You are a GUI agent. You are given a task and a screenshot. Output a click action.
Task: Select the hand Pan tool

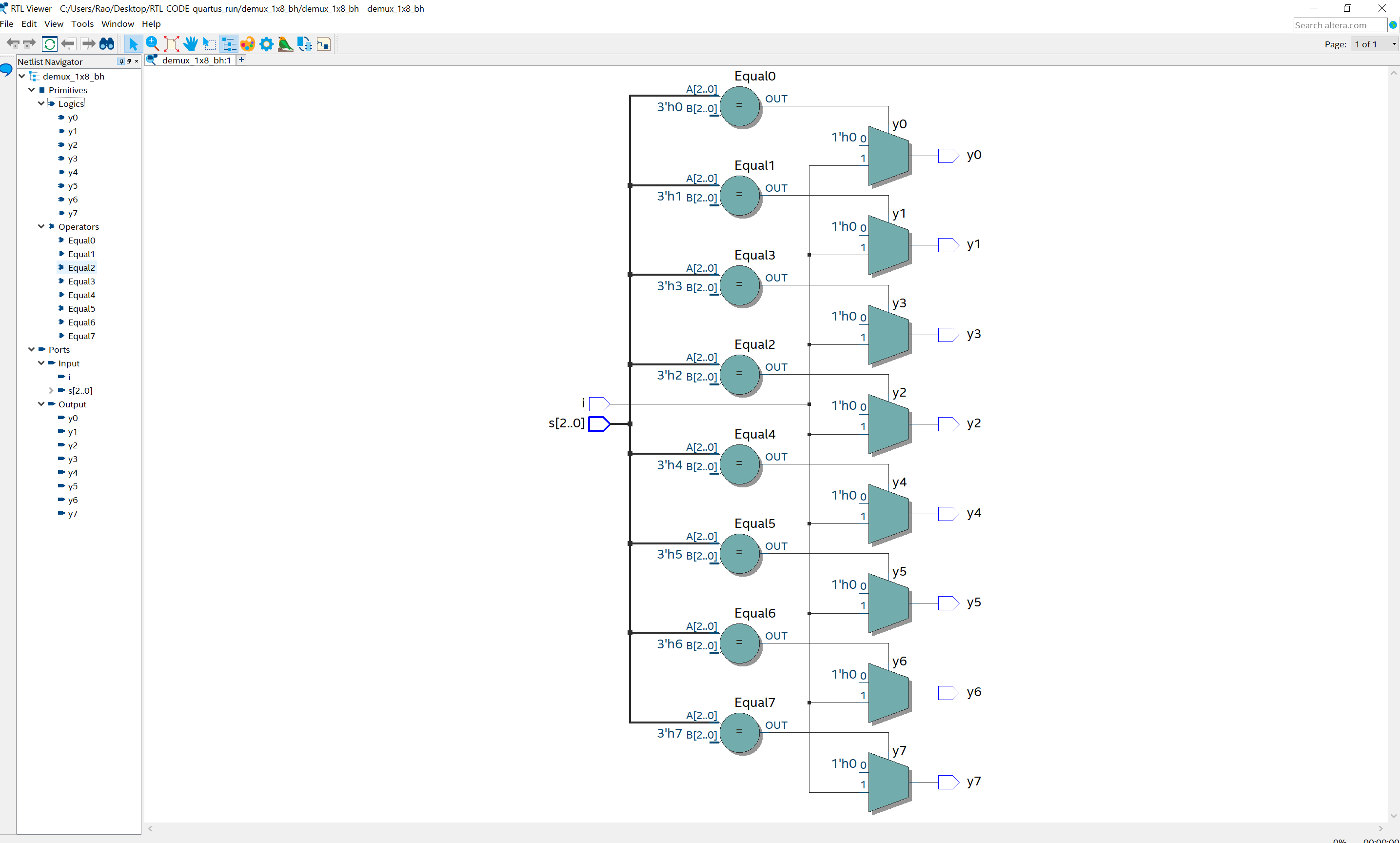[x=190, y=44]
